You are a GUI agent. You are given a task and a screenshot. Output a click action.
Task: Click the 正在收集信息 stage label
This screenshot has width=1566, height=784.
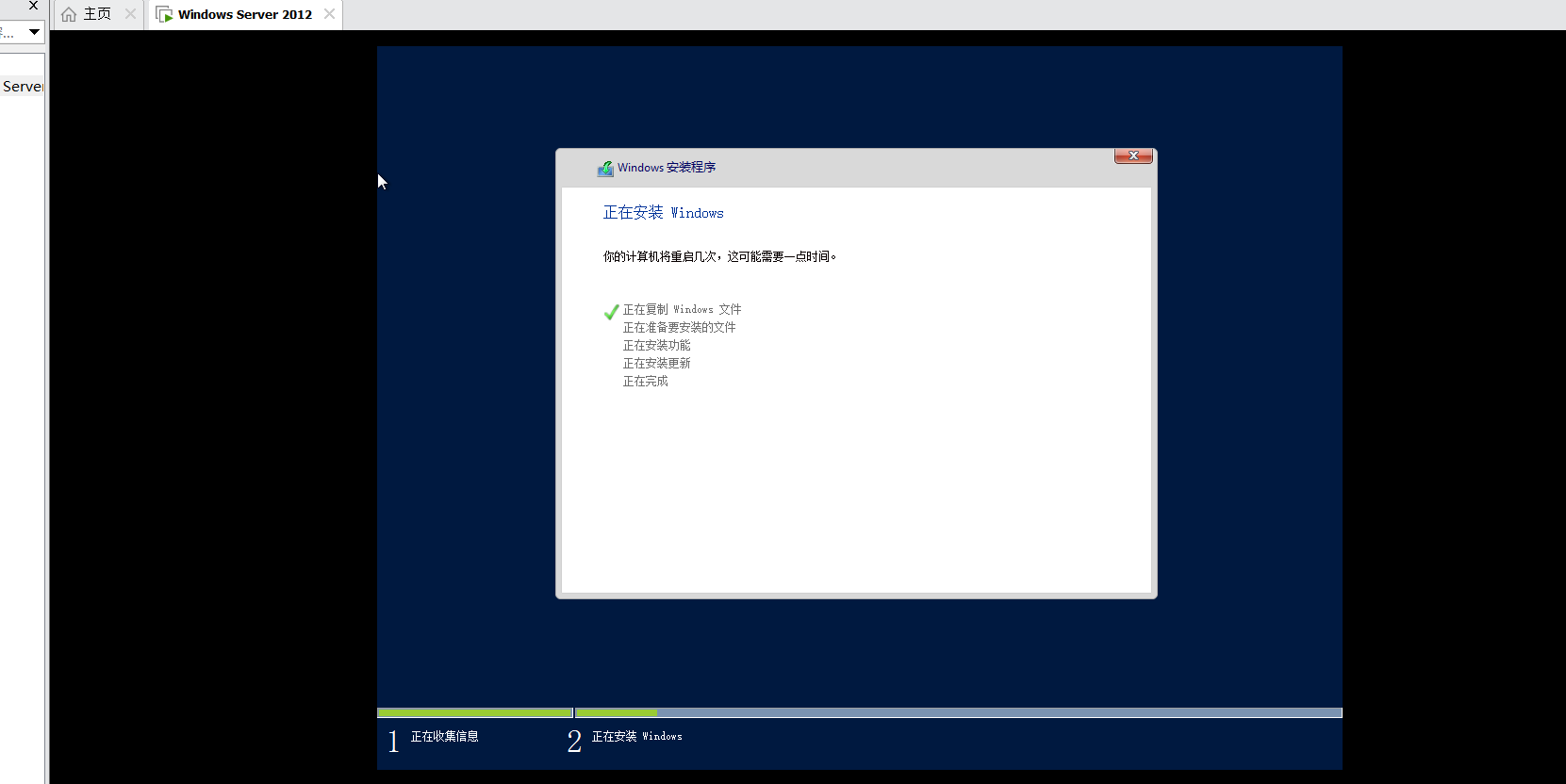(444, 737)
